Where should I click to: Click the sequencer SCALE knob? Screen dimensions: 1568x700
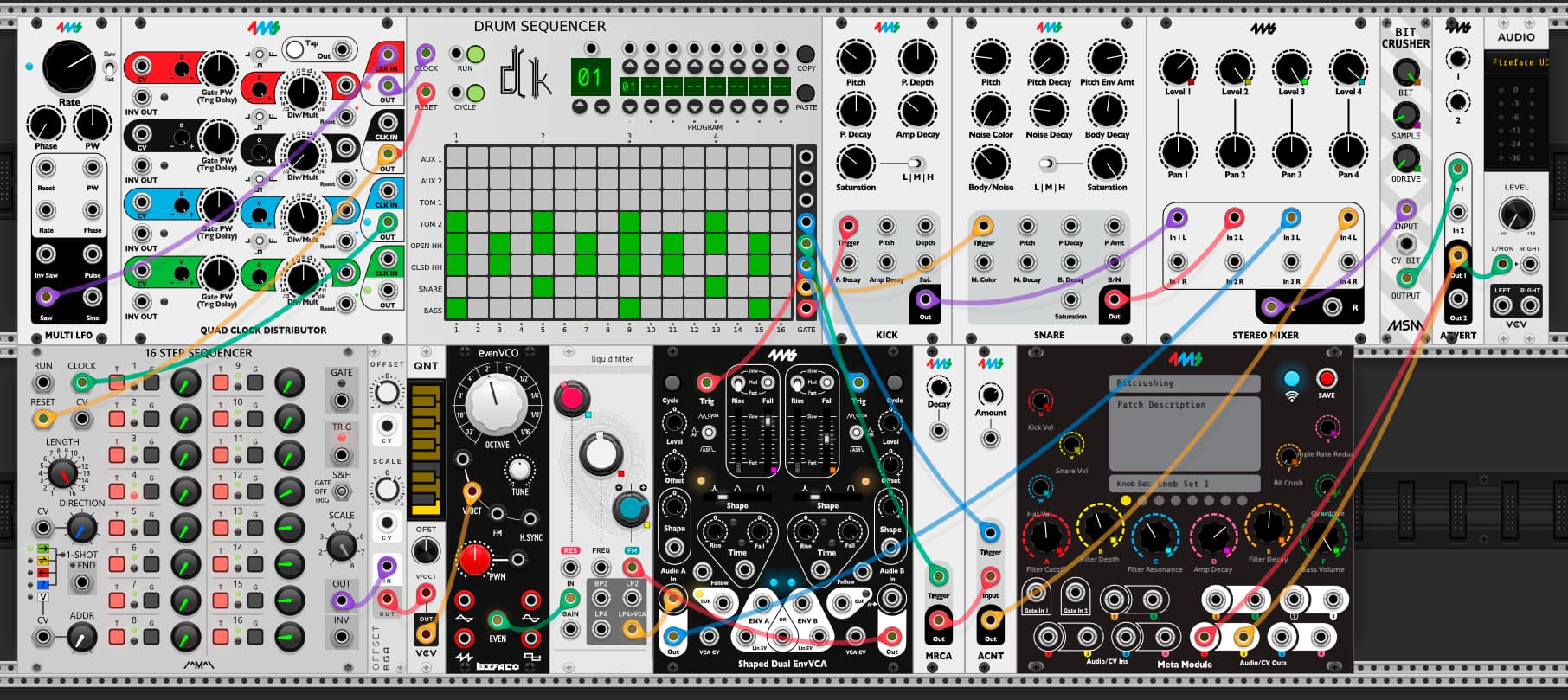pos(342,545)
